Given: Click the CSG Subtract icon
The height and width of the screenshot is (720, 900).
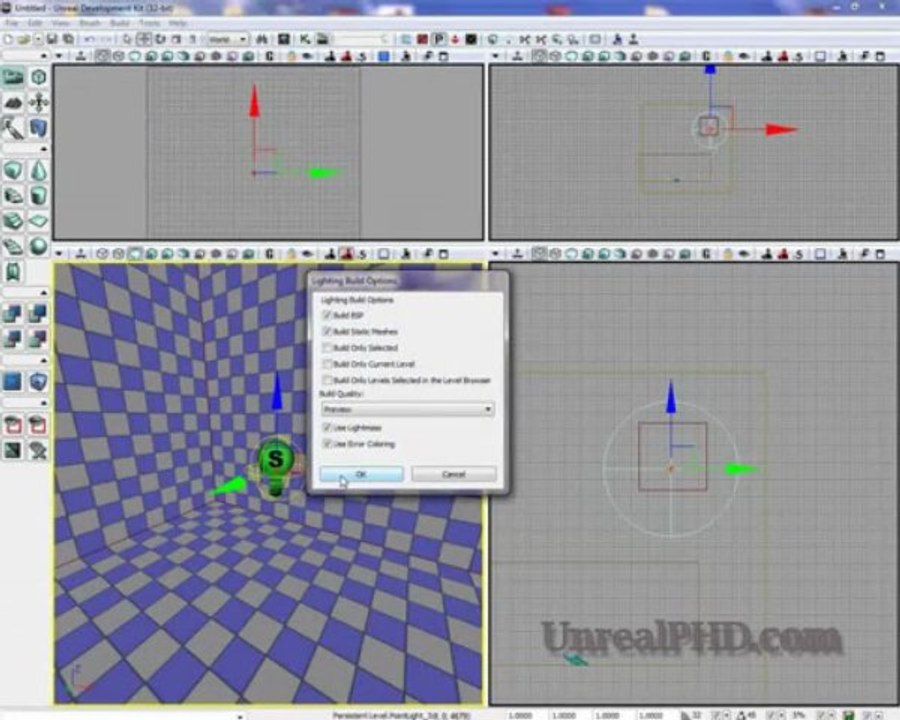Looking at the screenshot, I should [38, 313].
